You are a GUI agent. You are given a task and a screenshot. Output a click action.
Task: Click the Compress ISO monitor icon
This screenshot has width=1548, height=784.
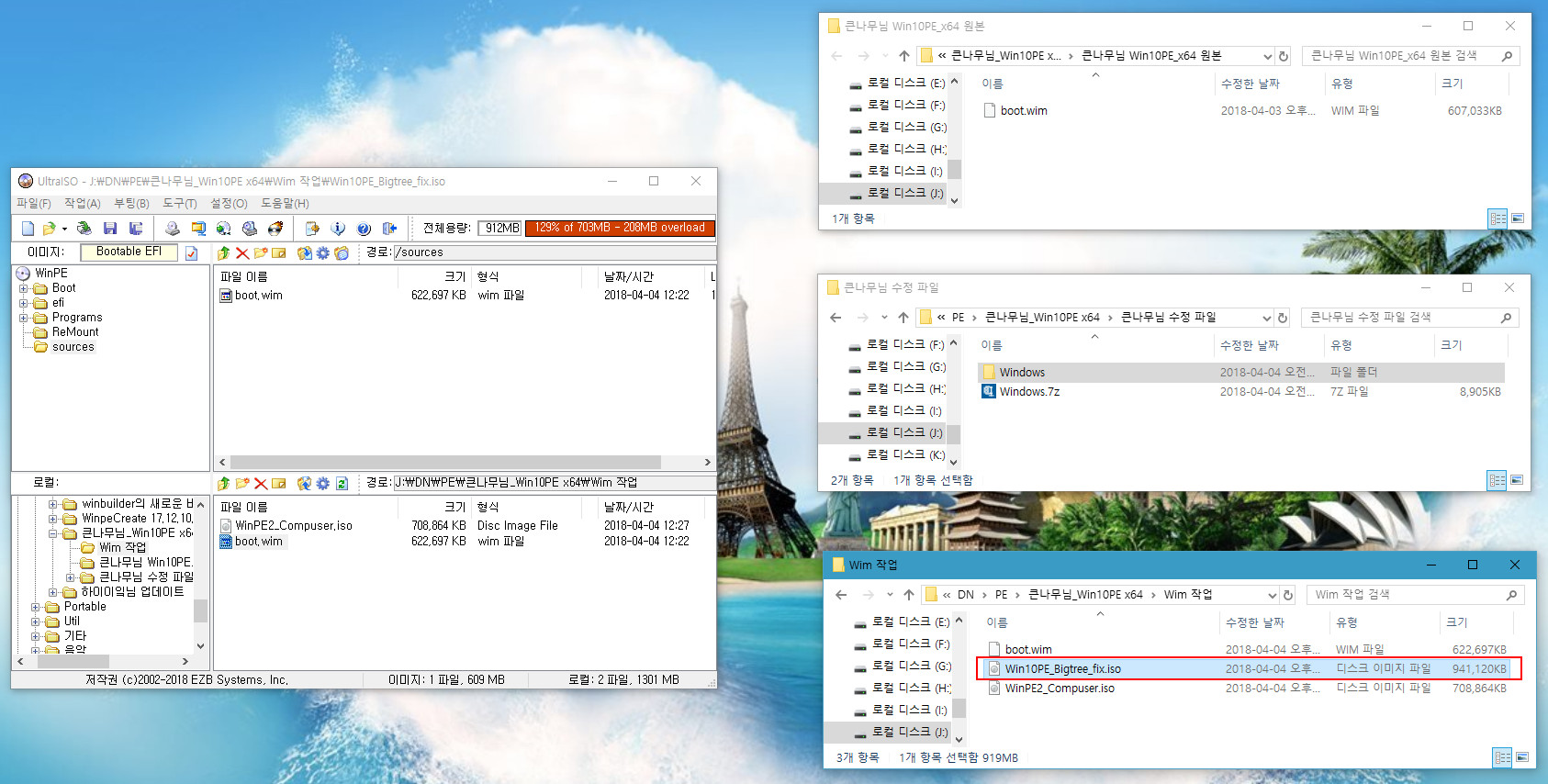tap(198, 228)
